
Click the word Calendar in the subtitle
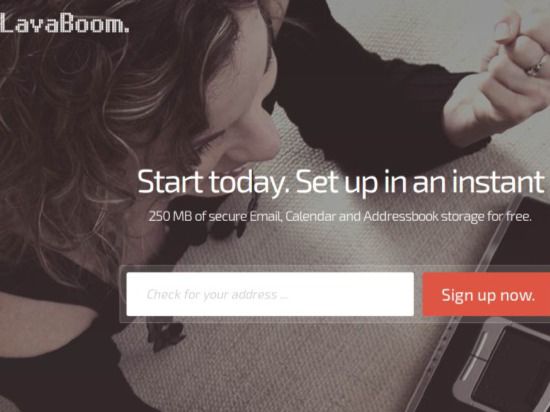(x=310, y=216)
